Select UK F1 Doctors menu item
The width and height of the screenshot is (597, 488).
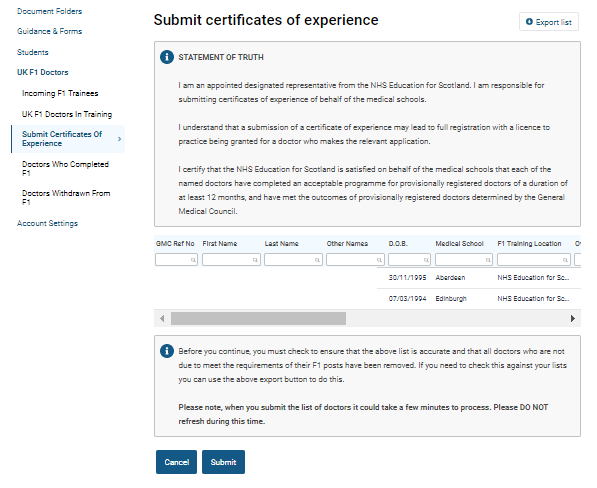coord(43,72)
